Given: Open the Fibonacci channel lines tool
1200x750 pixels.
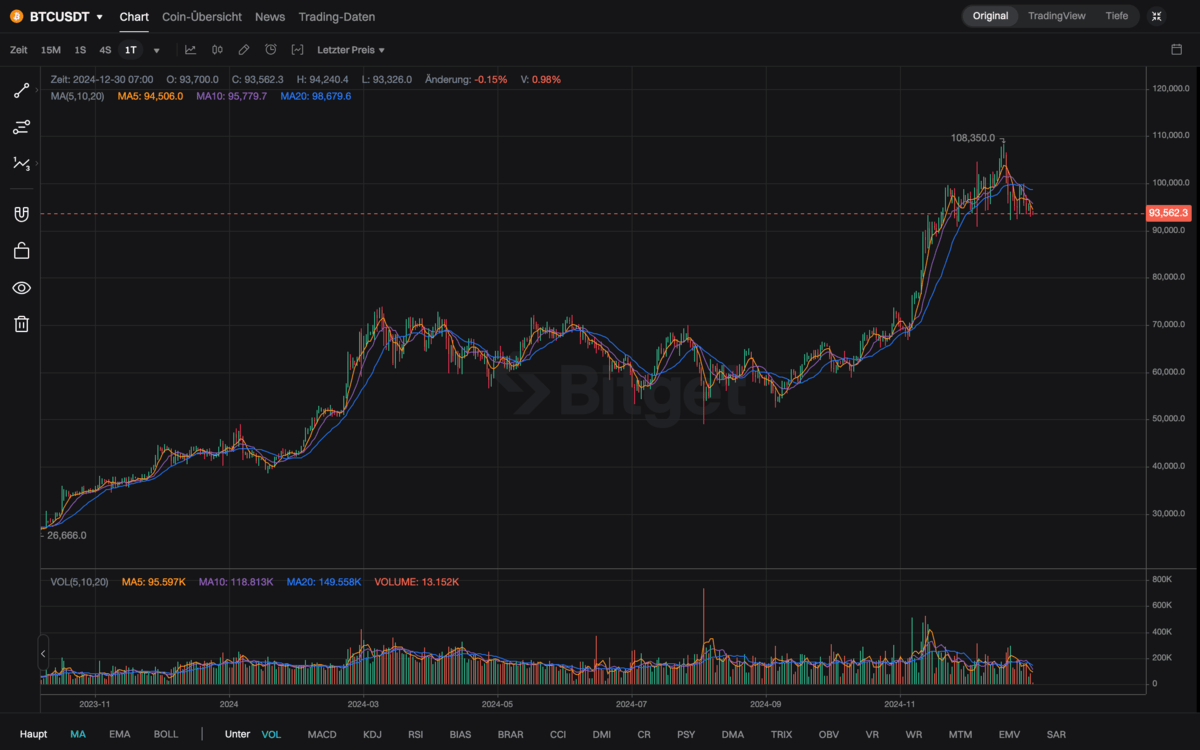Looking at the screenshot, I should pyautogui.click(x=21, y=127).
